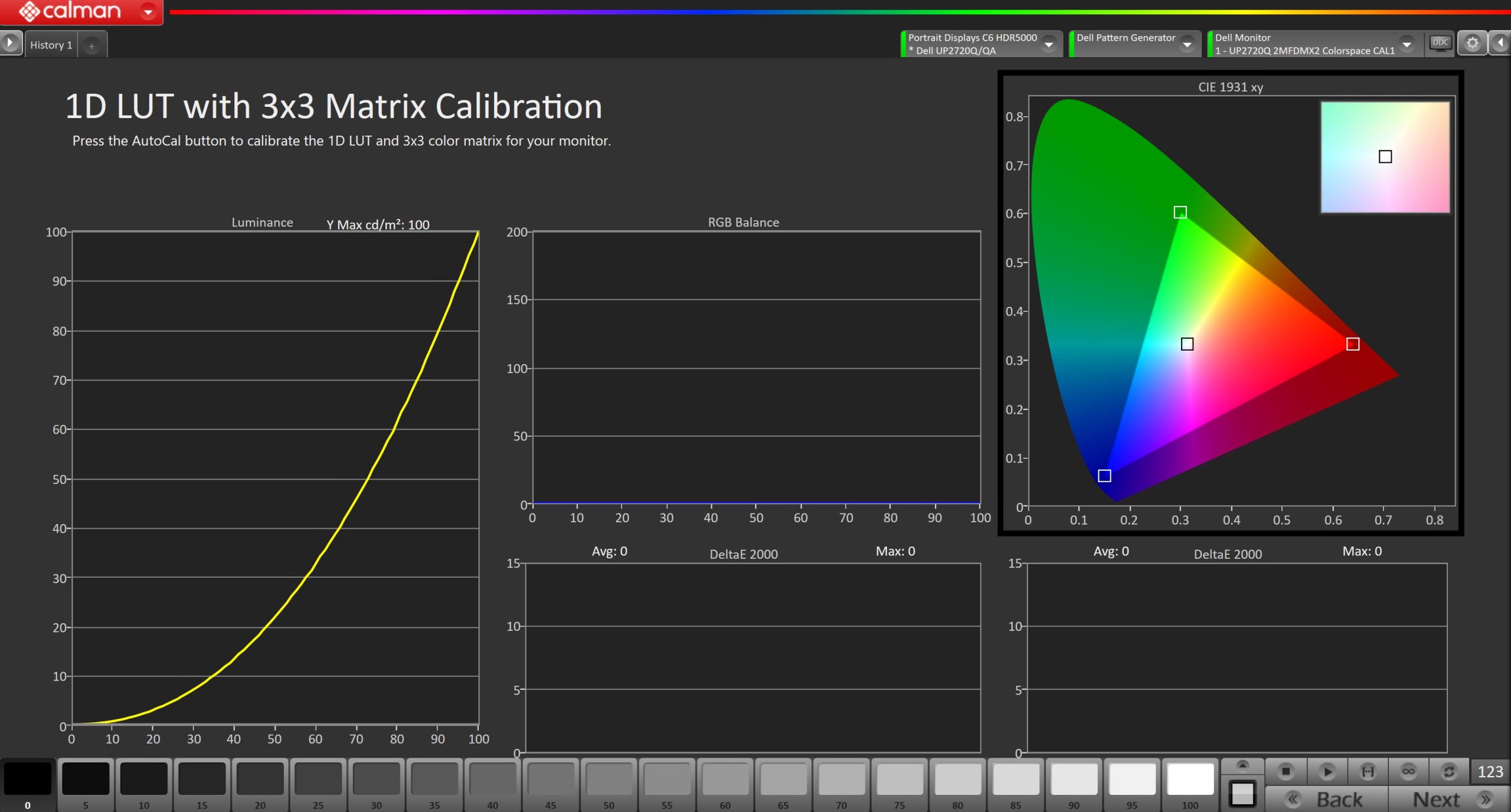Switch to the History 1 tab
Screen dimensions: 1511x812
point(51,45)
